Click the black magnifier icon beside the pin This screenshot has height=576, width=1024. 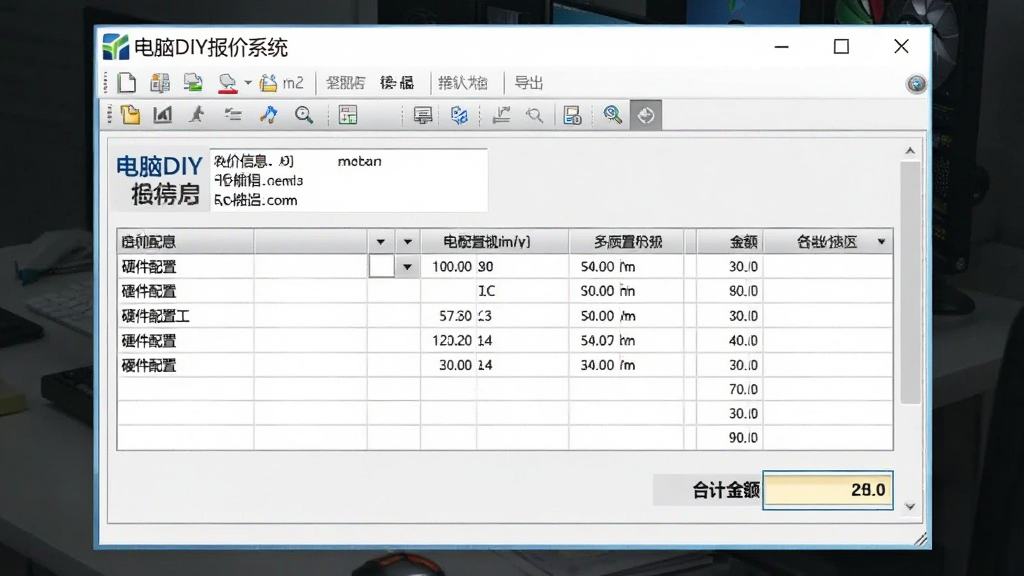coord(304,116)
